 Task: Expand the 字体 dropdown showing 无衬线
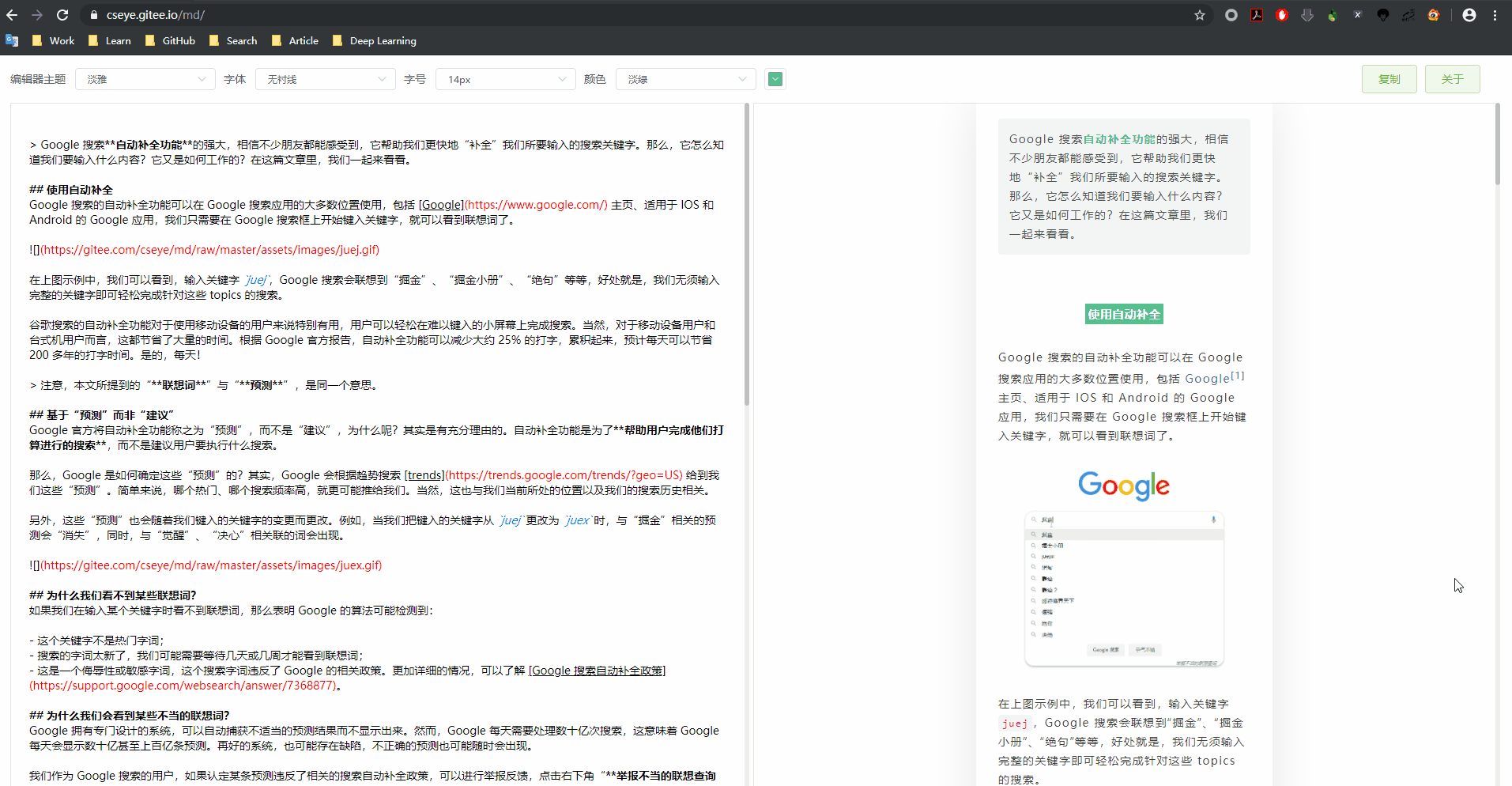[x=326, y=79]
